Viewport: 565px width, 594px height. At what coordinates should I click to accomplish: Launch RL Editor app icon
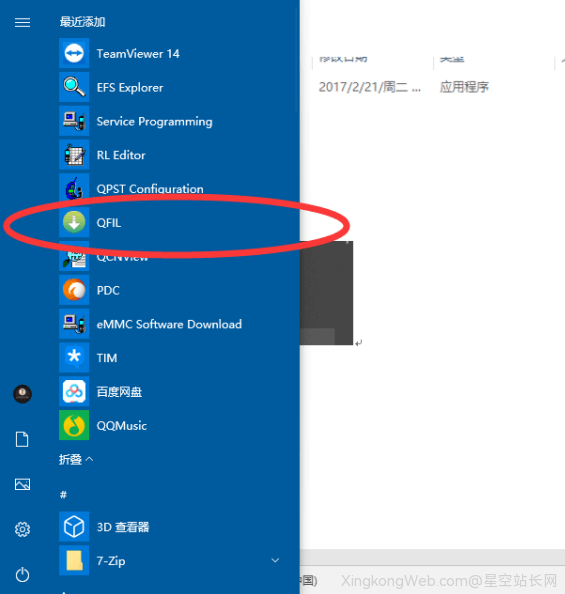click(x=74, y=155)
